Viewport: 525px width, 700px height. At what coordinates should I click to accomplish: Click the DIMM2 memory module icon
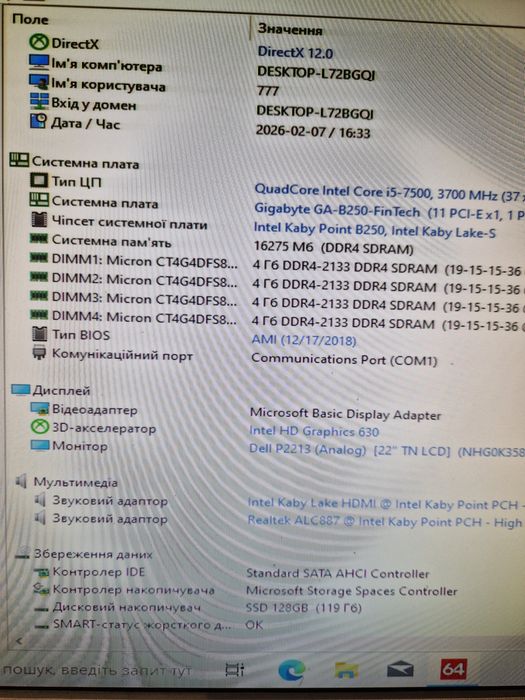coord(39,277)
